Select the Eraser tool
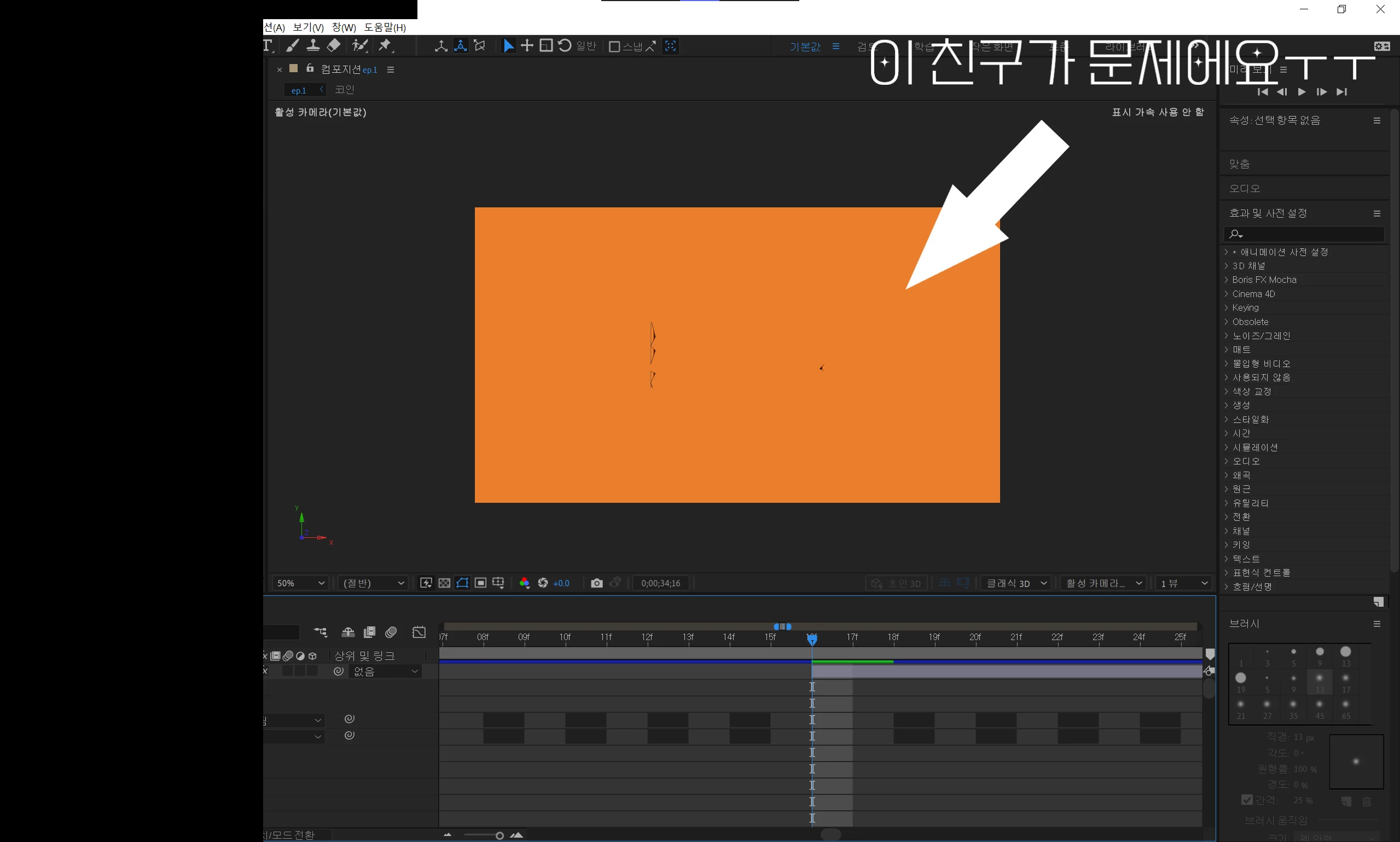This screenshot has height=842, width=1400. pyautogui.click(x=334, y=45)
